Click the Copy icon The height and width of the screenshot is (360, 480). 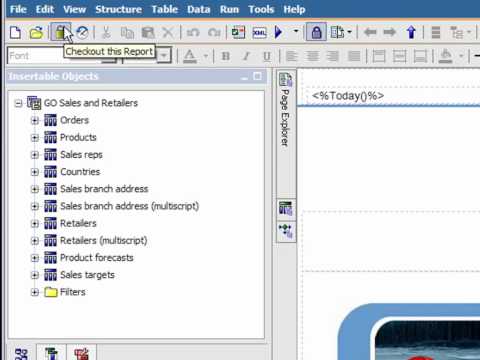click(127, 33)
